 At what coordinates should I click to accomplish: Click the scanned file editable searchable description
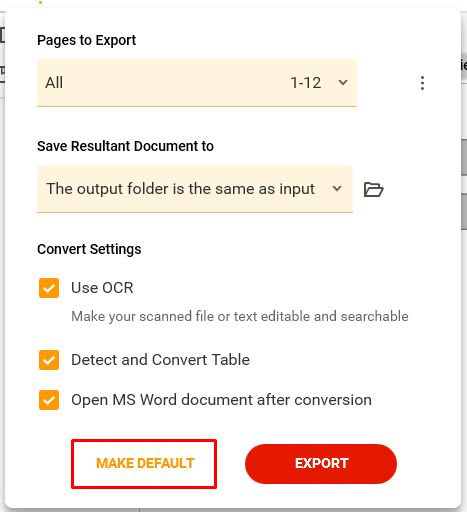[x=240, y=316]
